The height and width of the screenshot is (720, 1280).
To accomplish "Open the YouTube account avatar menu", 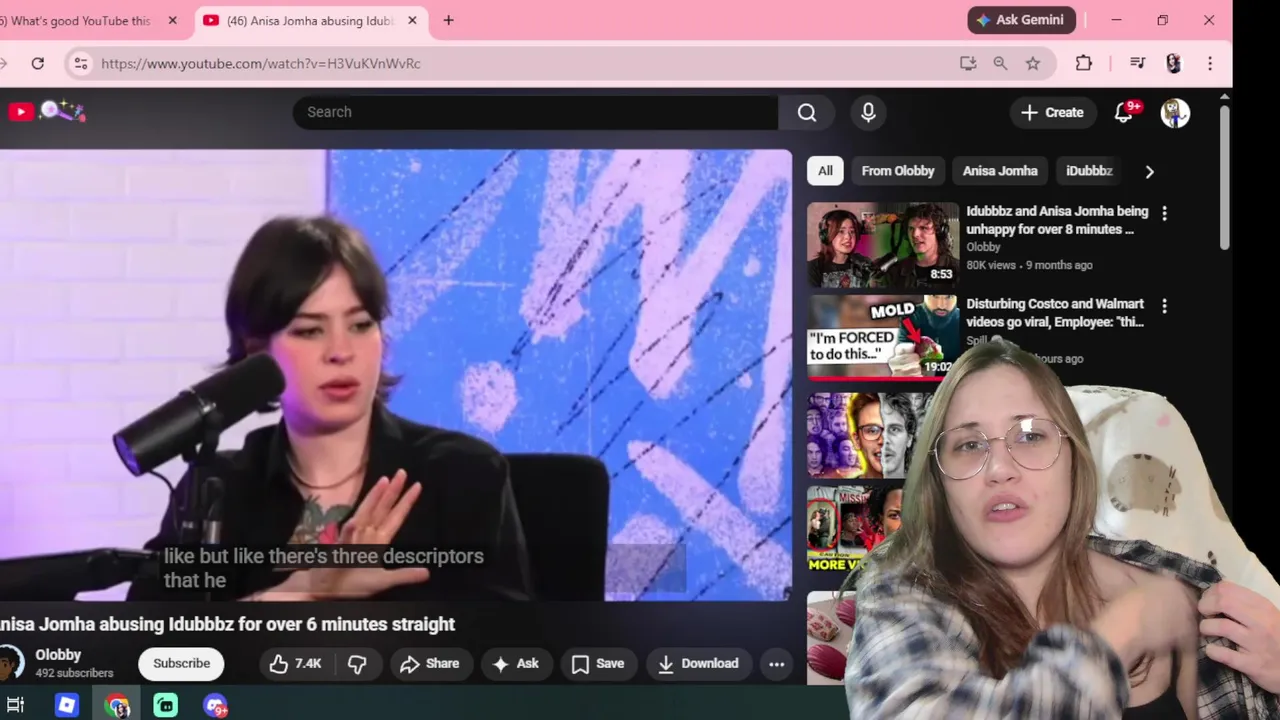I will click(1175, 113).
